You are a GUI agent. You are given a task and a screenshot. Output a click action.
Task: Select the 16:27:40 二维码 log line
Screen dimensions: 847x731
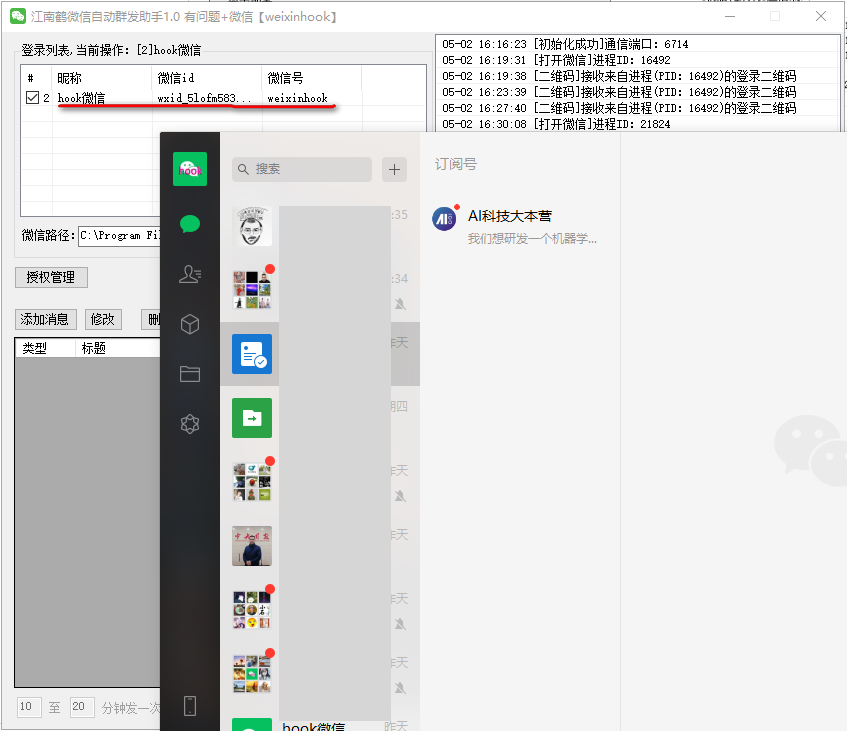click(x=619, y=108)
